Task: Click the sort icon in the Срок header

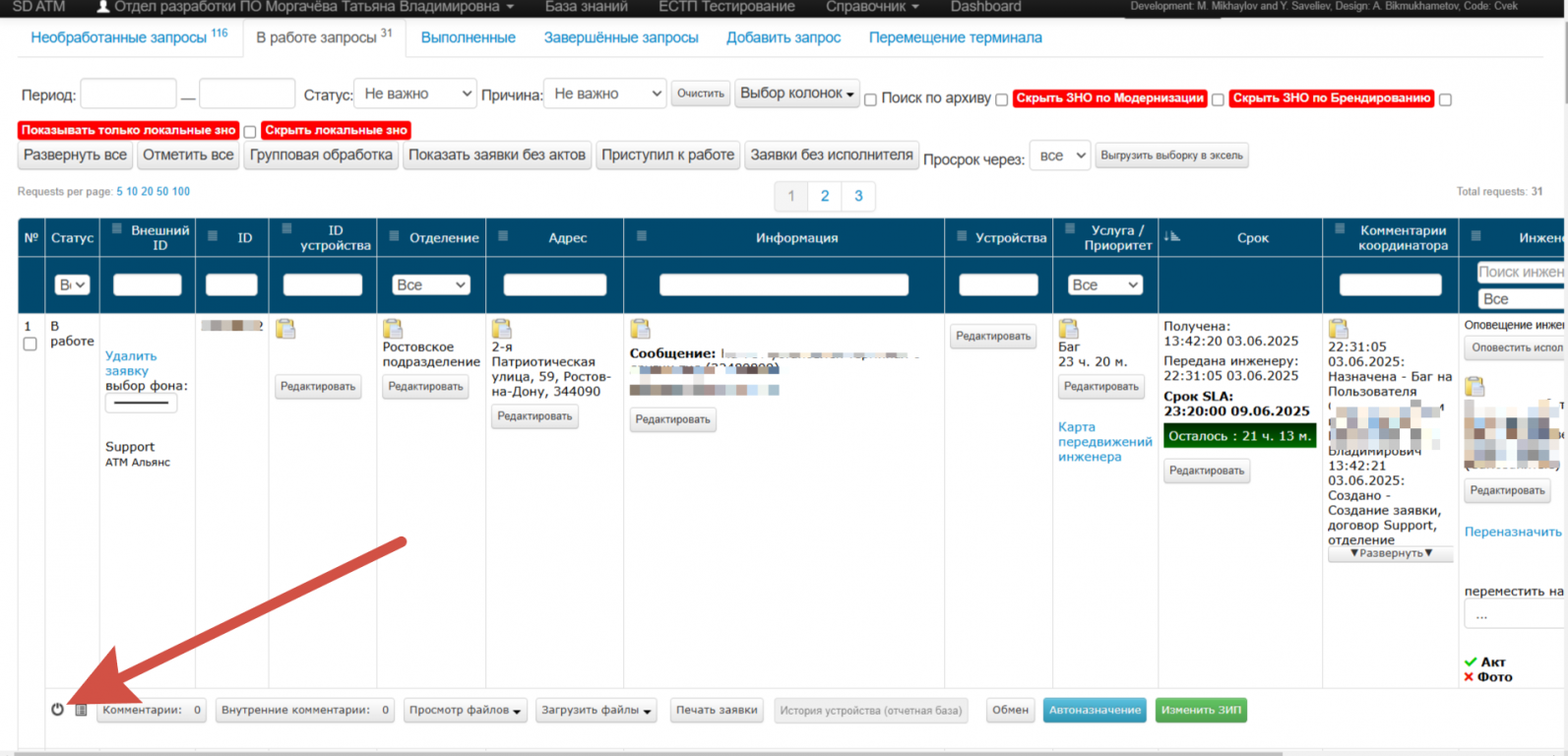Action: [1172, 236]
